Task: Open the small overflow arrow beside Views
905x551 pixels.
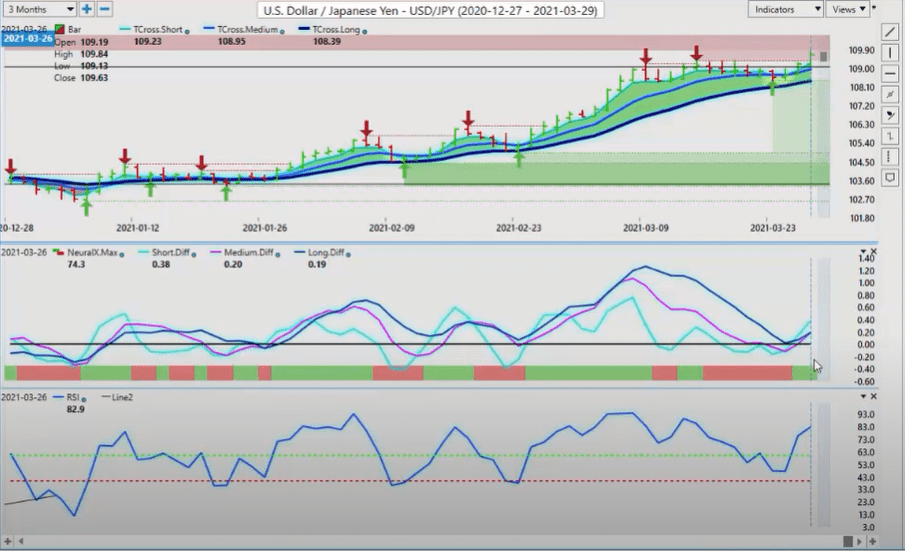Action: [x=874, y=8]
